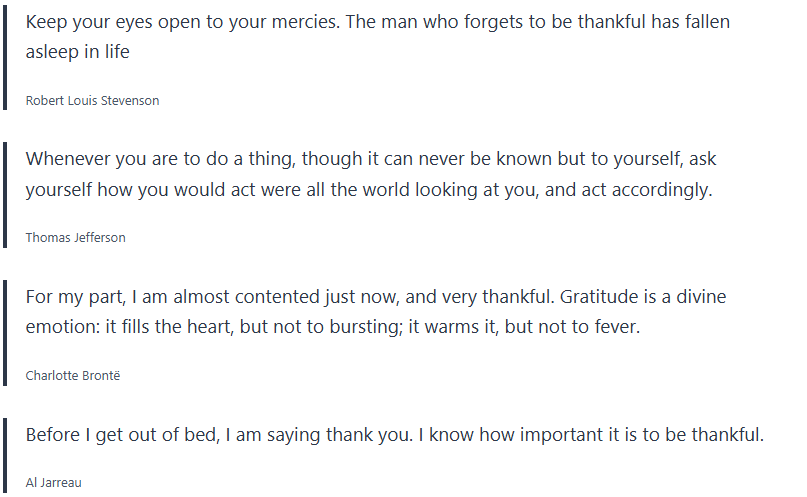This screenshot has width=807, height=497.
Task: Click the left border of the Al Jarreau quote
Action: (x=6, y=455)
